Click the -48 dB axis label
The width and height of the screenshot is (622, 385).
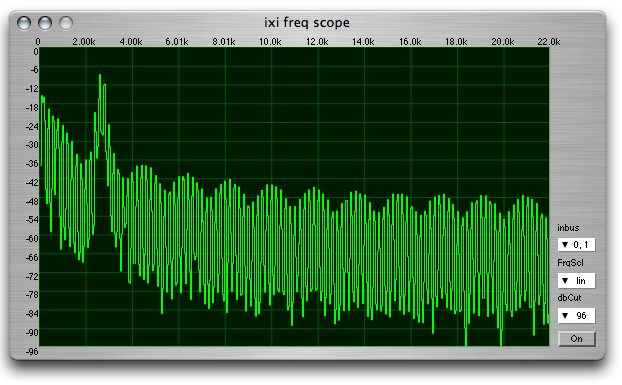[x=32, y=201]
